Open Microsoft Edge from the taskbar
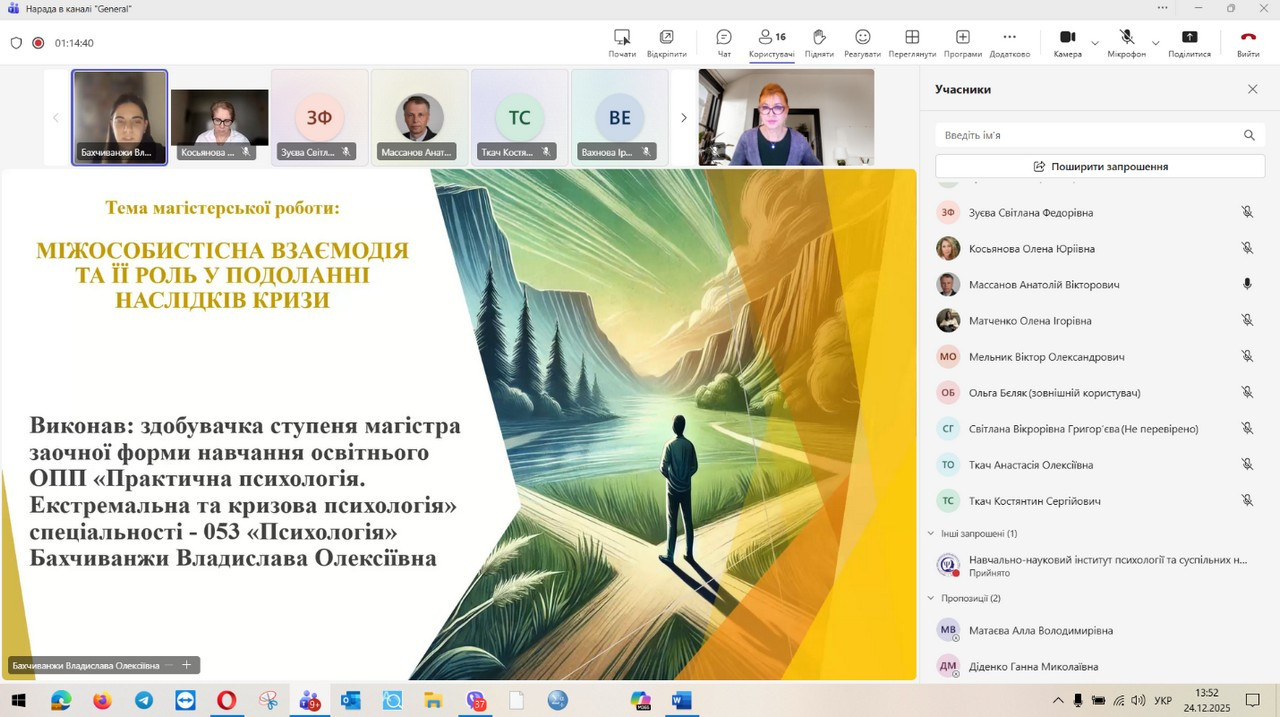1280x717 pixels. [61, 700]
